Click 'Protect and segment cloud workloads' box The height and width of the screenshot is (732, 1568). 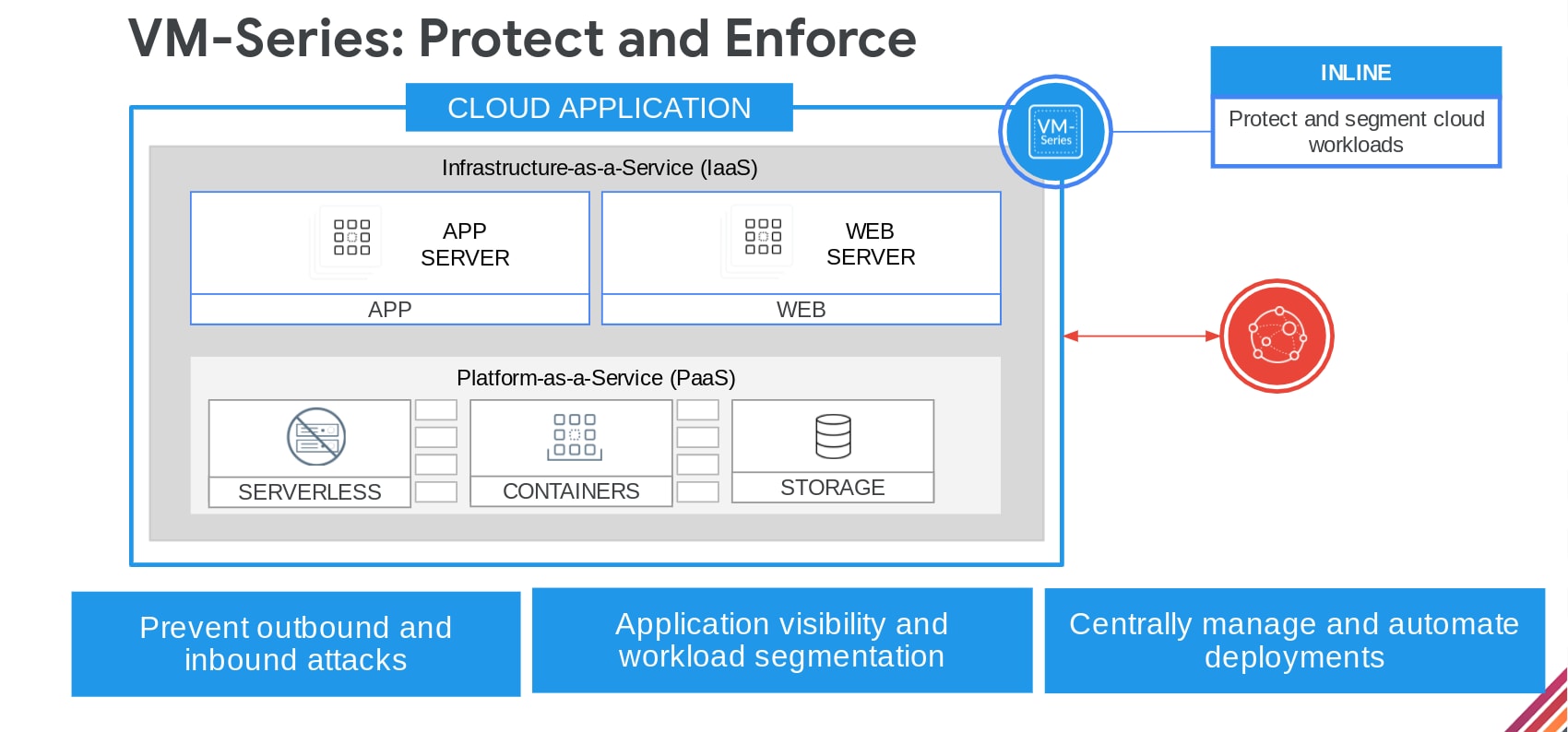(1356, 132)
